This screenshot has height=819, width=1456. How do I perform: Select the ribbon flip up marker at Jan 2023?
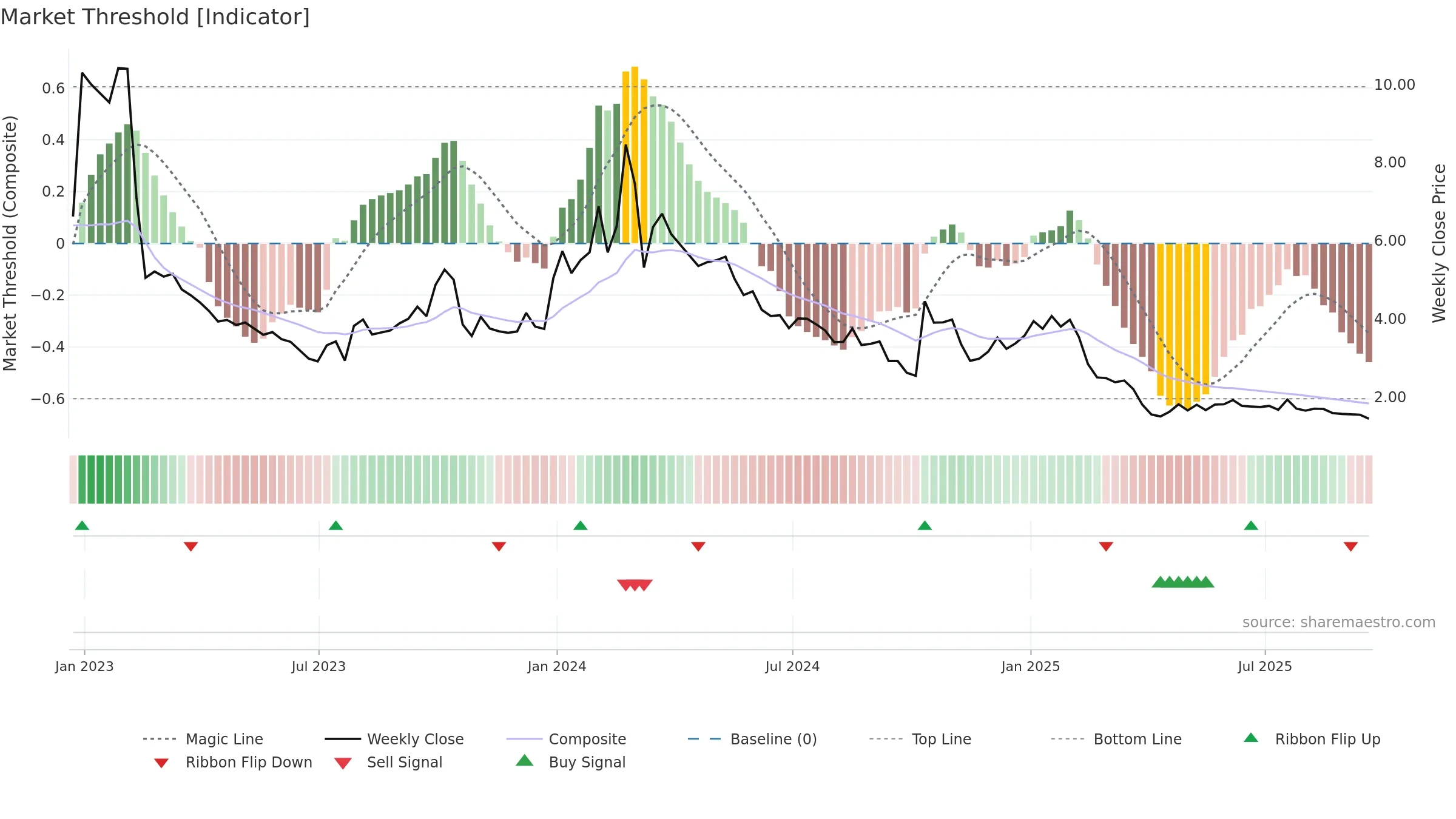(82, 525)
